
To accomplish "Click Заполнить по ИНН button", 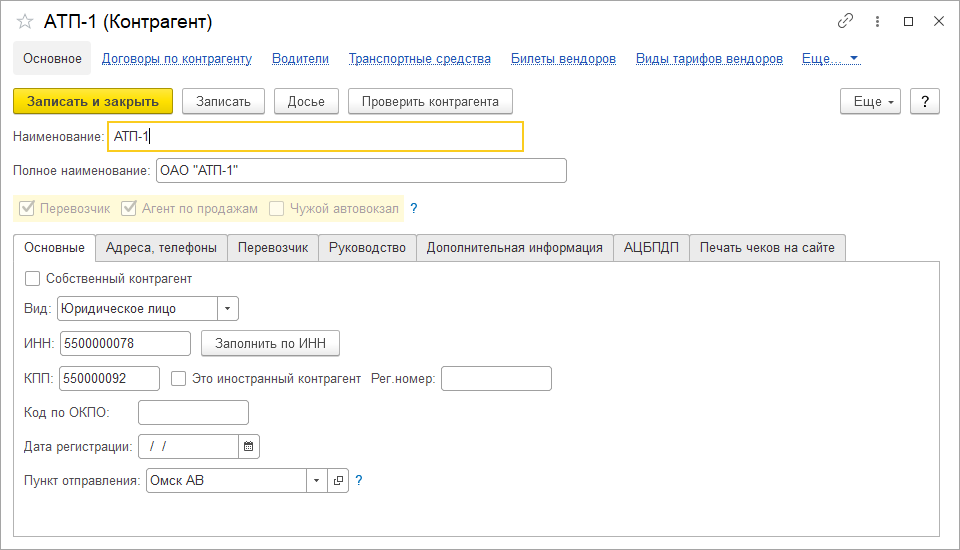I will pos(270,344).
